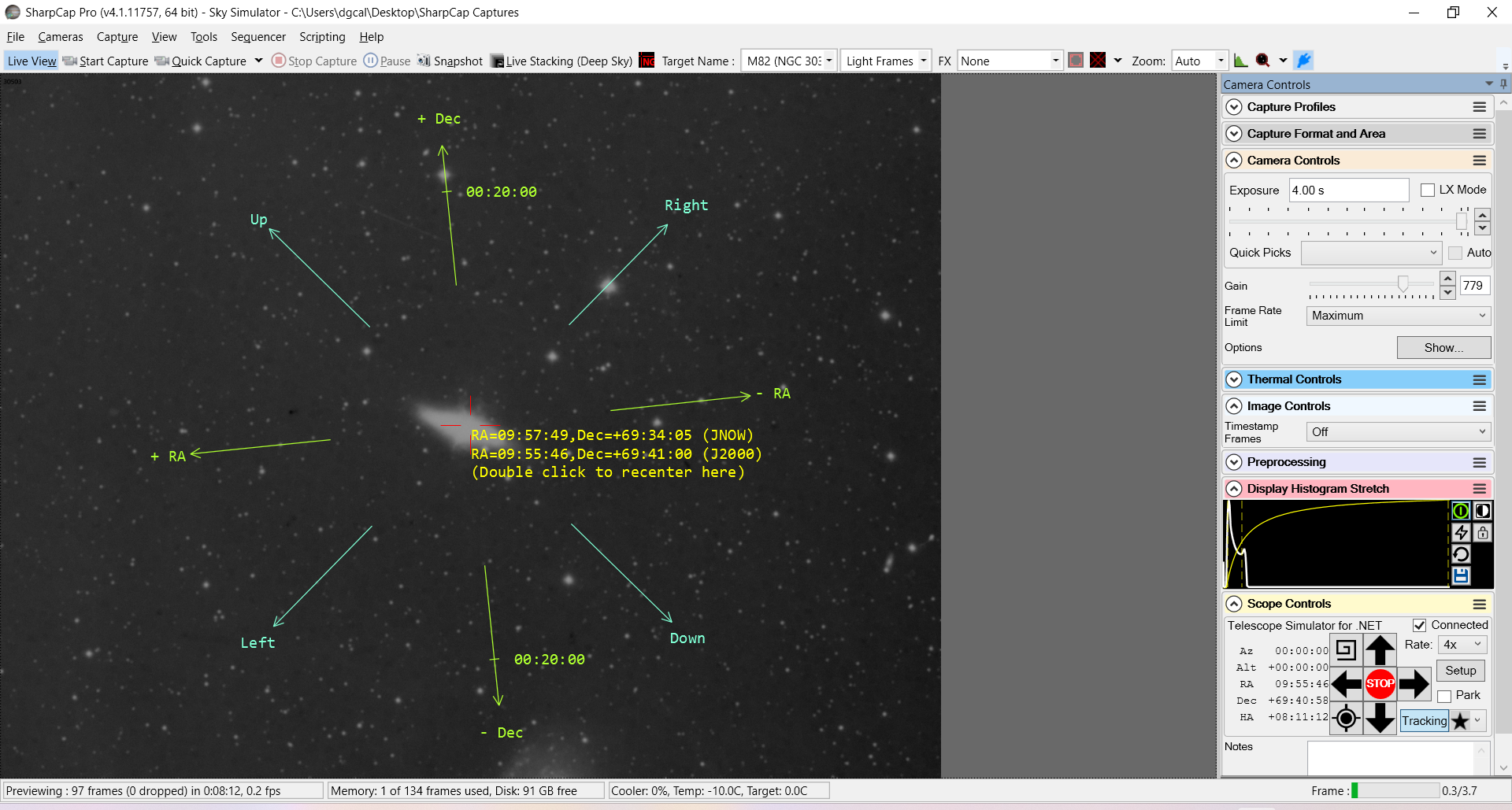Move the scope down with arrow button
This screenshot has width=1512, height=810.
(x=1380, y=718)
